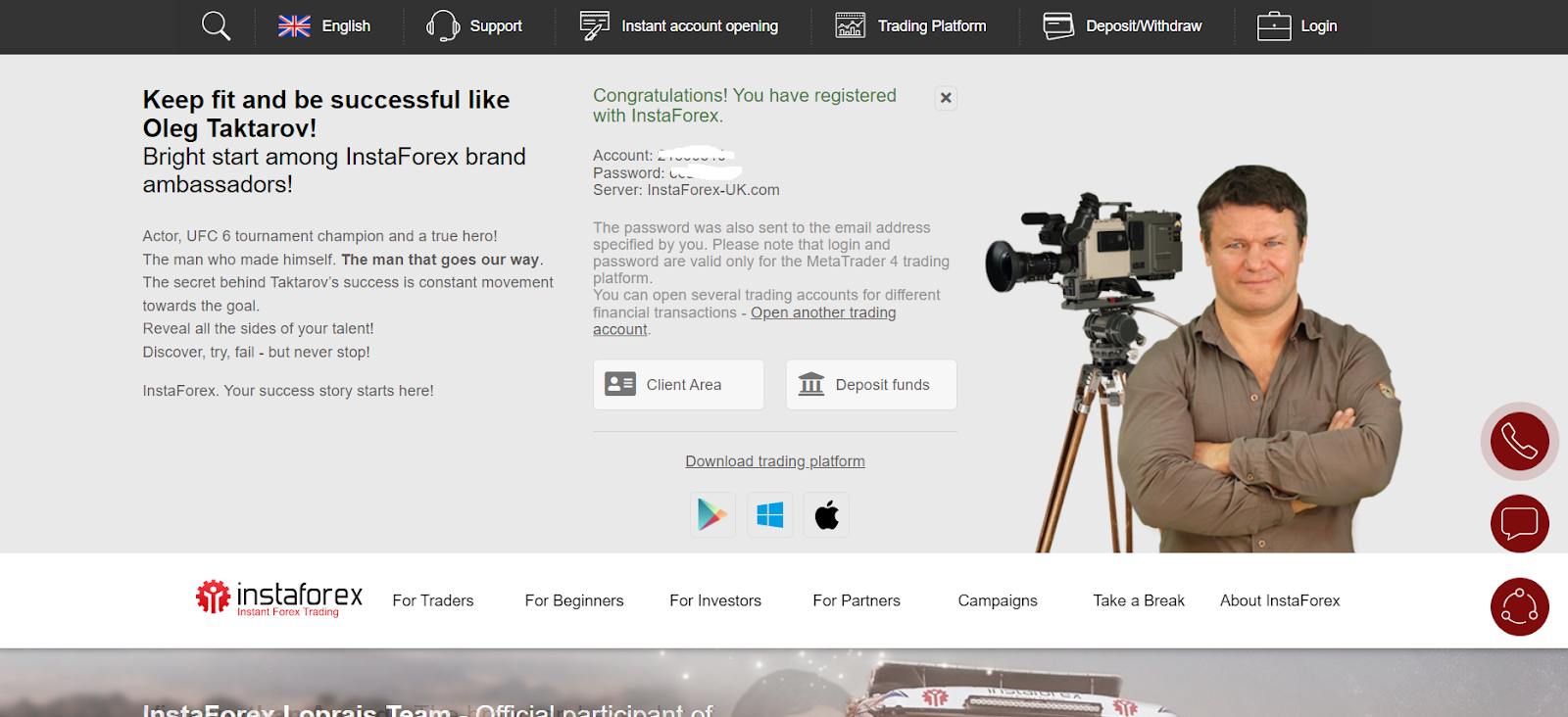The image size is (1568, 717).
Task: Download platform via Apple icon
Action: tap(826, 514)
